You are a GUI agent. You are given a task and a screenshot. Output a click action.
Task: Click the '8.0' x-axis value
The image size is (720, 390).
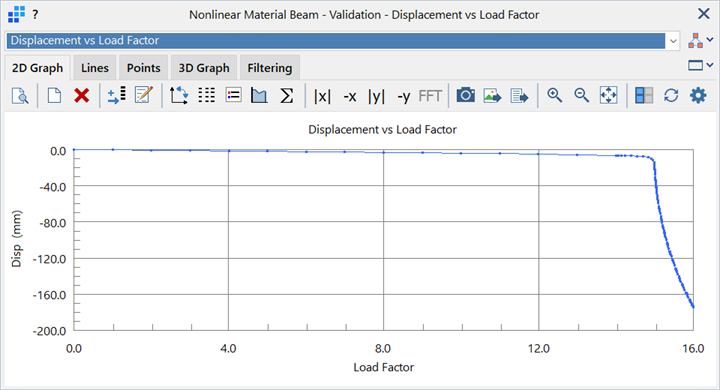[x=382, y=349]
